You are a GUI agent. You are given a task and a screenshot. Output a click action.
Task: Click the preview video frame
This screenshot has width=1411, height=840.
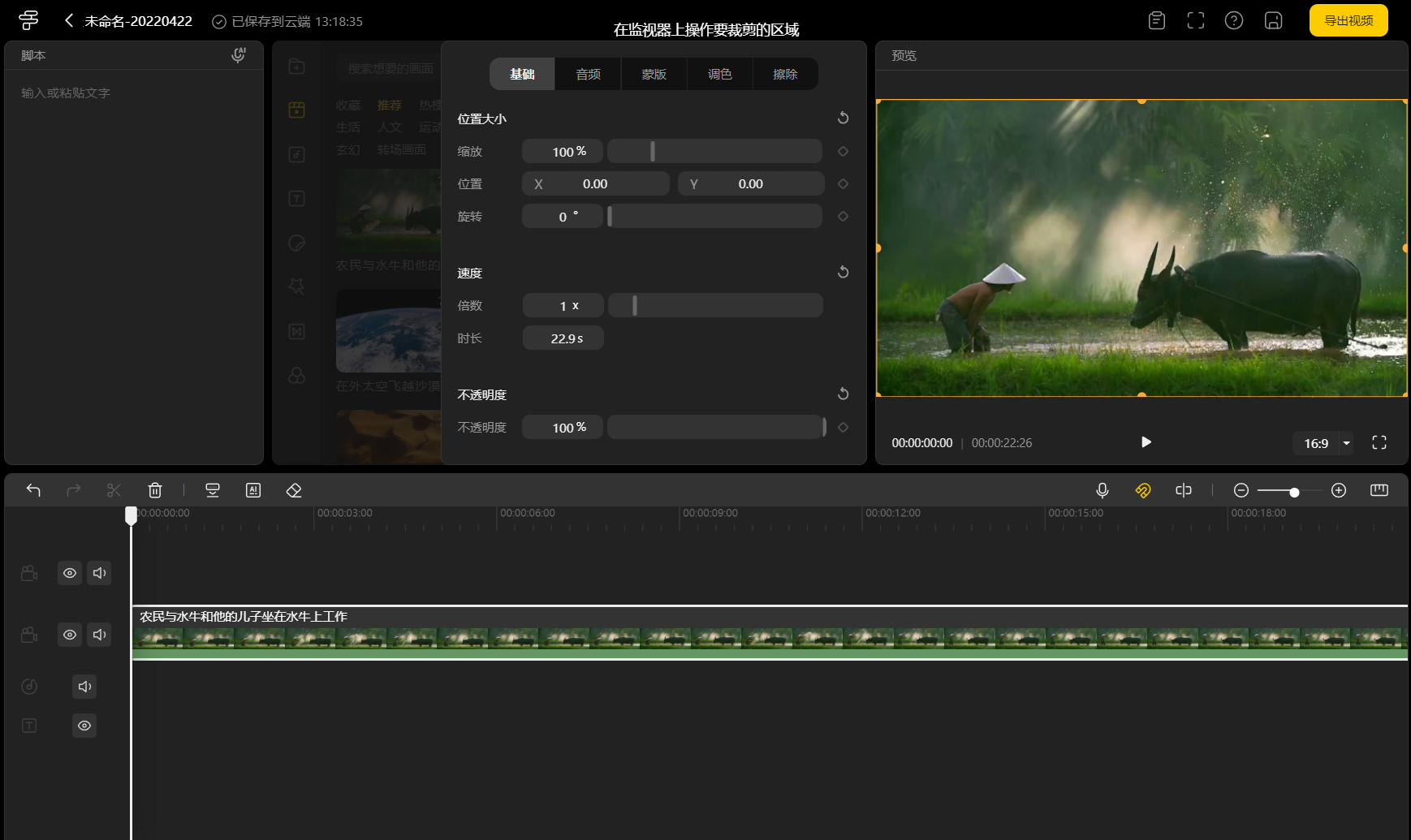click(1141, 248)
